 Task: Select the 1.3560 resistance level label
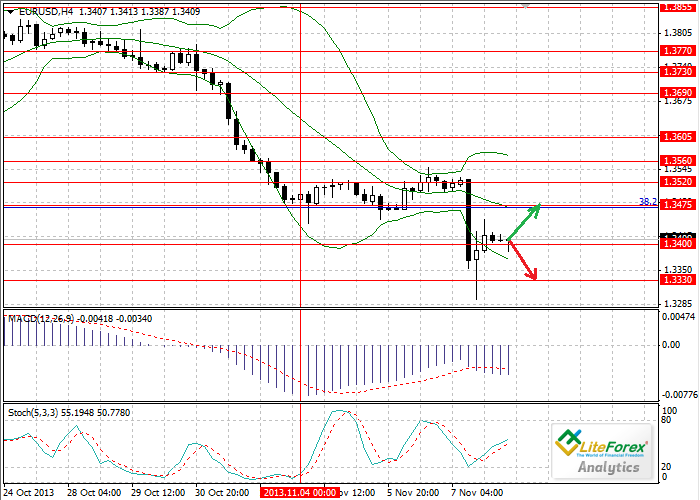click(677, 160)
